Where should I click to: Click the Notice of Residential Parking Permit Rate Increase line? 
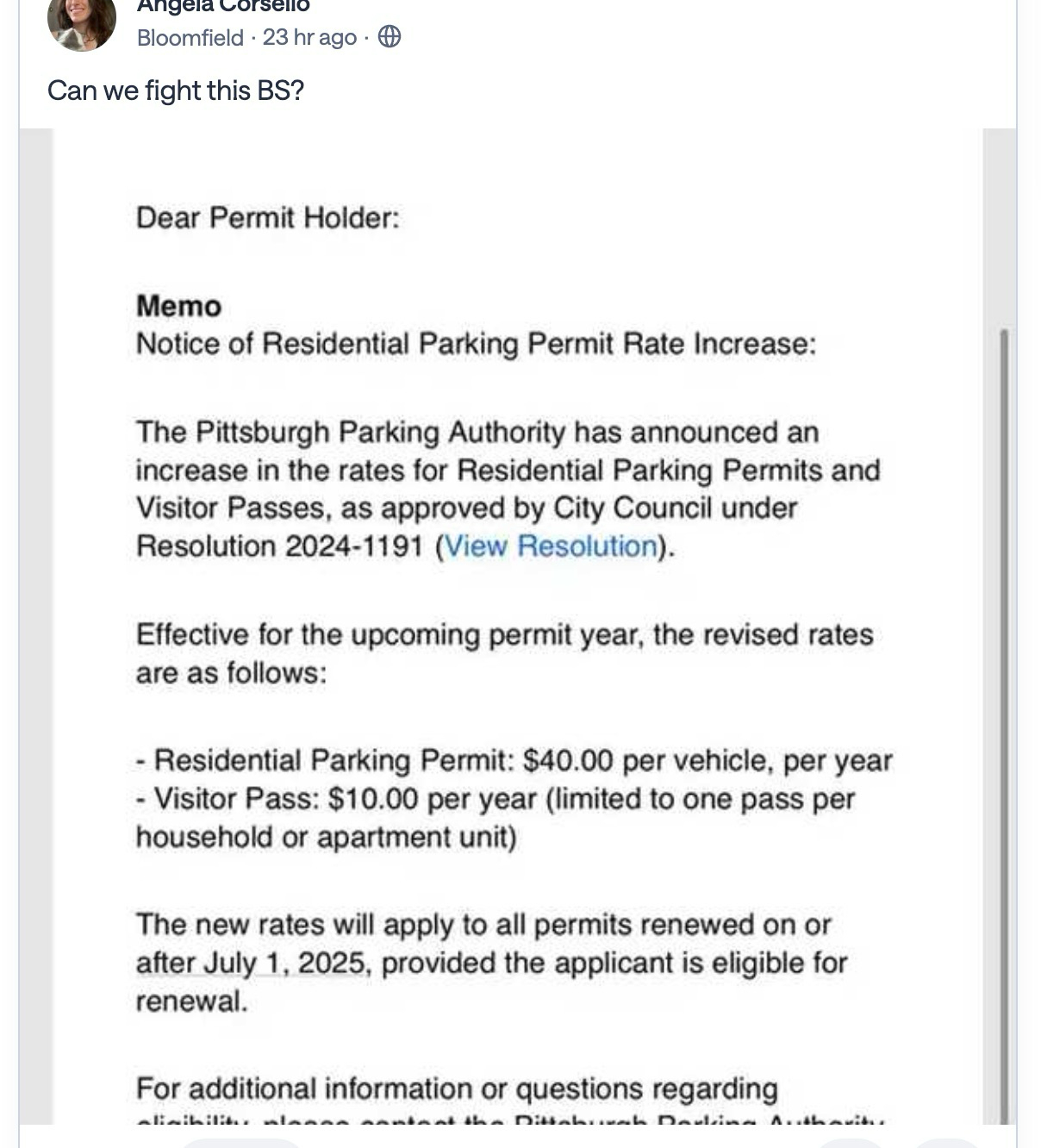point(476,344)
